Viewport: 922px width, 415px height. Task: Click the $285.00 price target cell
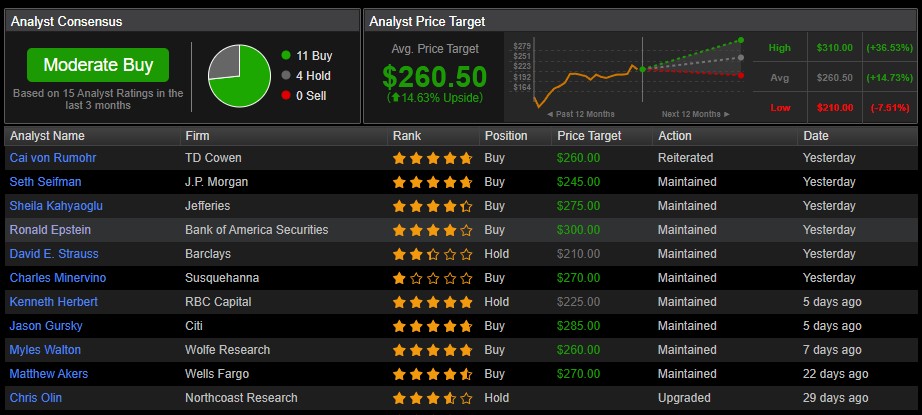tap(579, 326)
